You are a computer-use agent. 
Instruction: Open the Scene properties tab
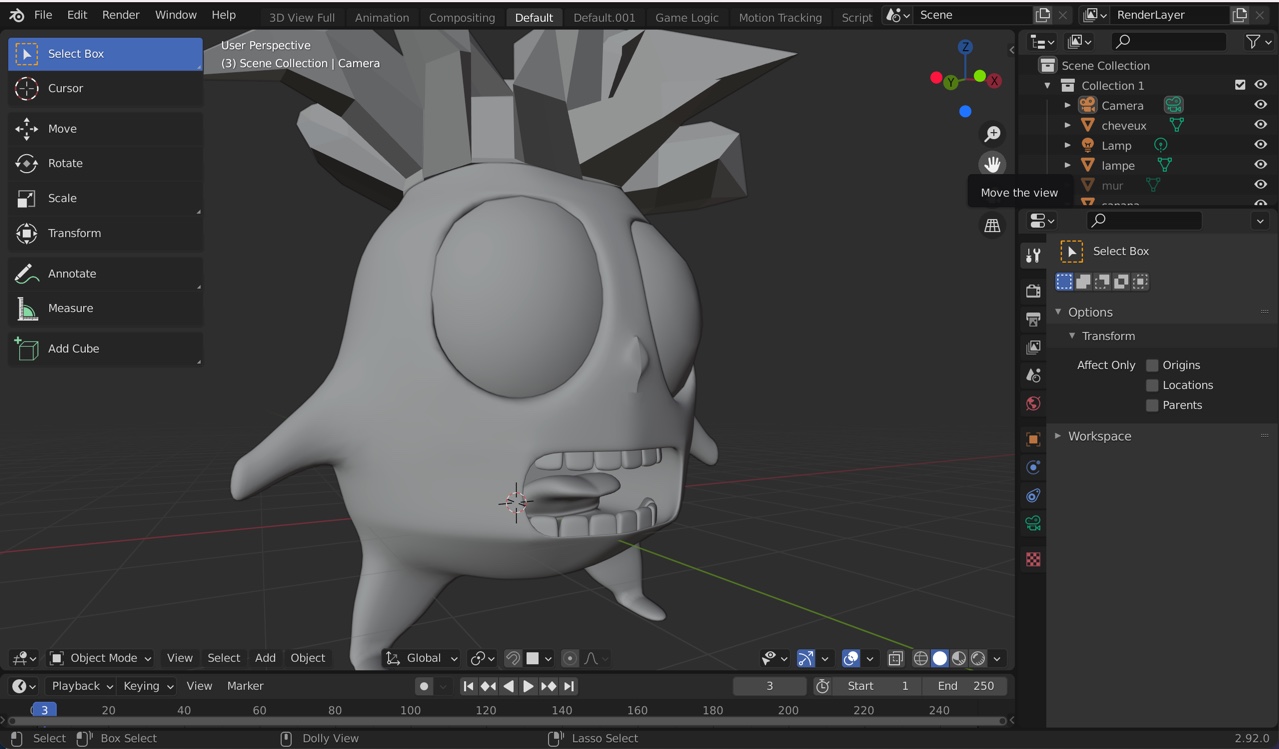pyautogui.click(x=1033, y=375)
